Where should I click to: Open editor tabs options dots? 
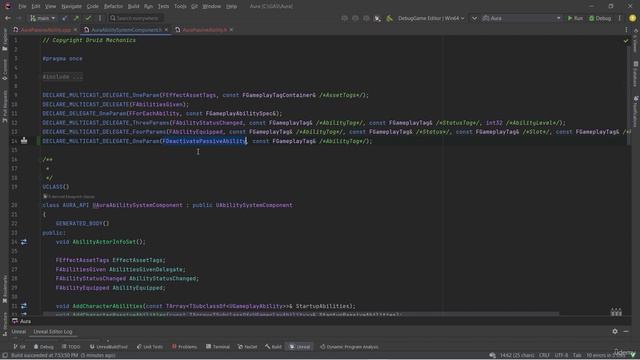626,30
